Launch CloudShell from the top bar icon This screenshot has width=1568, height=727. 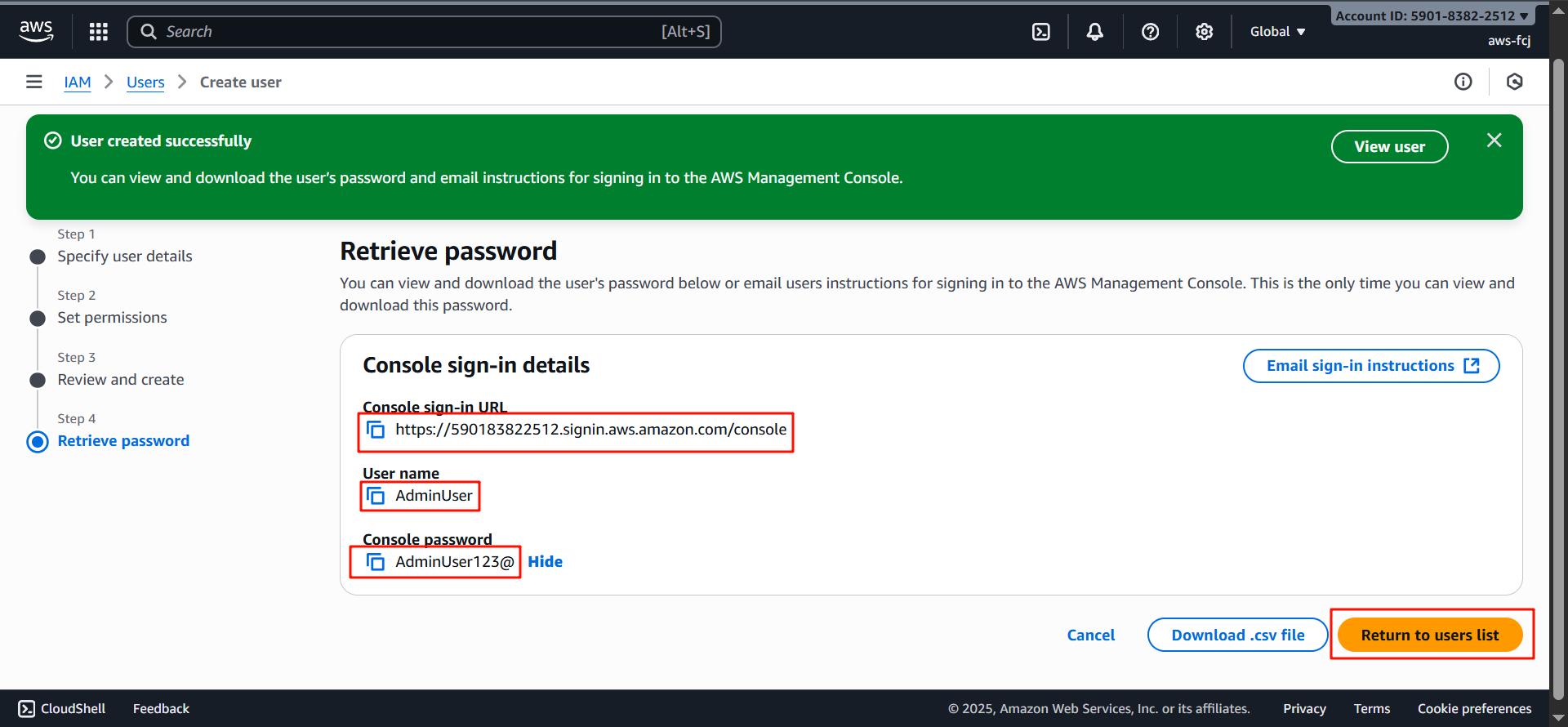[x=1041, y=32]
